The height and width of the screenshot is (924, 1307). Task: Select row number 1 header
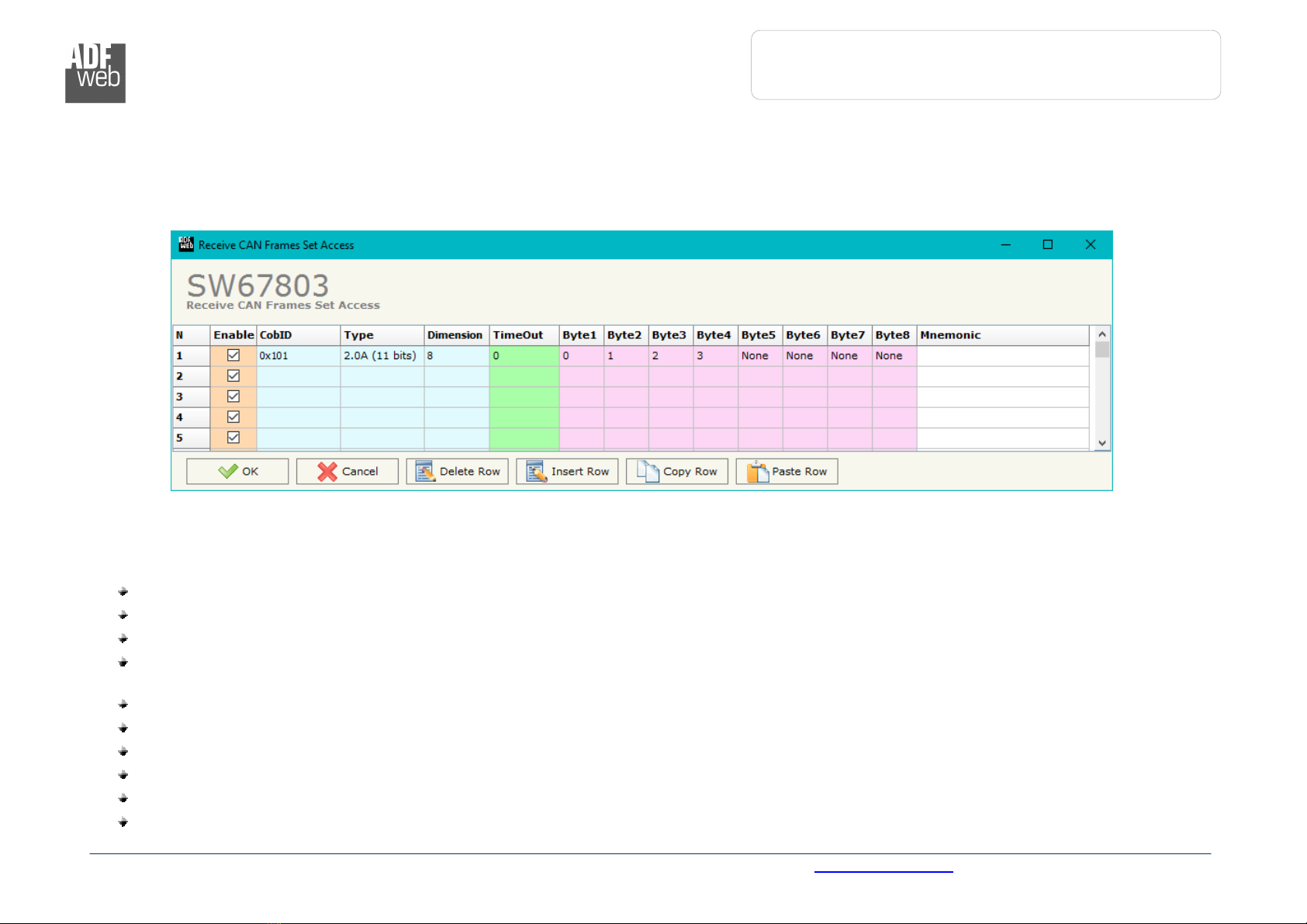(x=192, y=355)
